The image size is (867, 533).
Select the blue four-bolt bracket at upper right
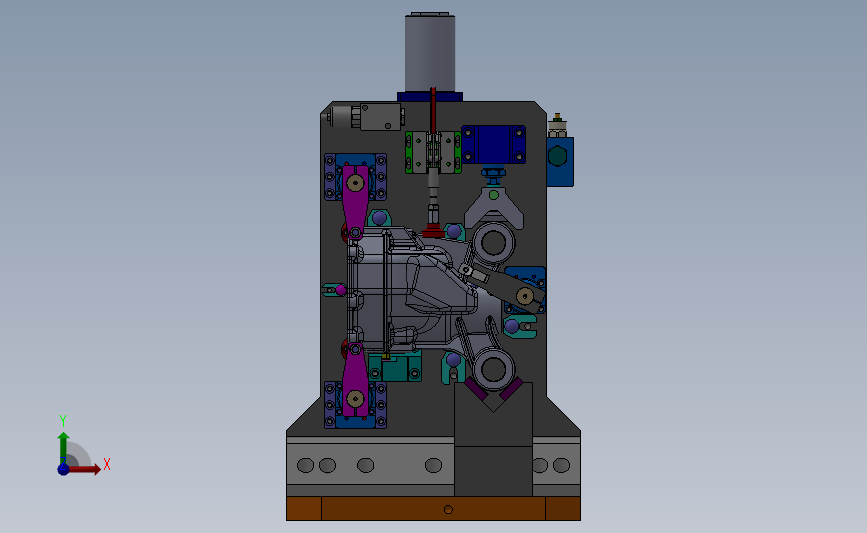tap(493, 144)
